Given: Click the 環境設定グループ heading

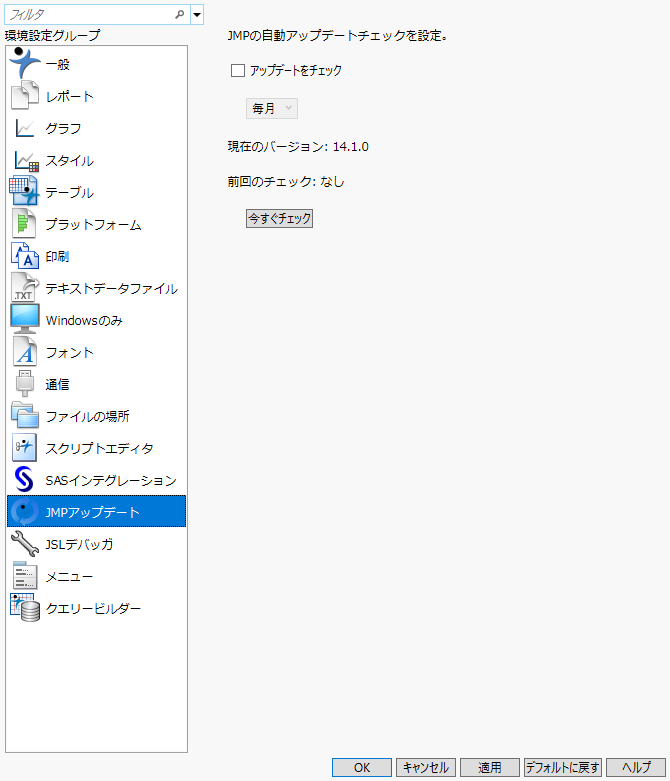Looking at the screenshot, I should [52, 35].
